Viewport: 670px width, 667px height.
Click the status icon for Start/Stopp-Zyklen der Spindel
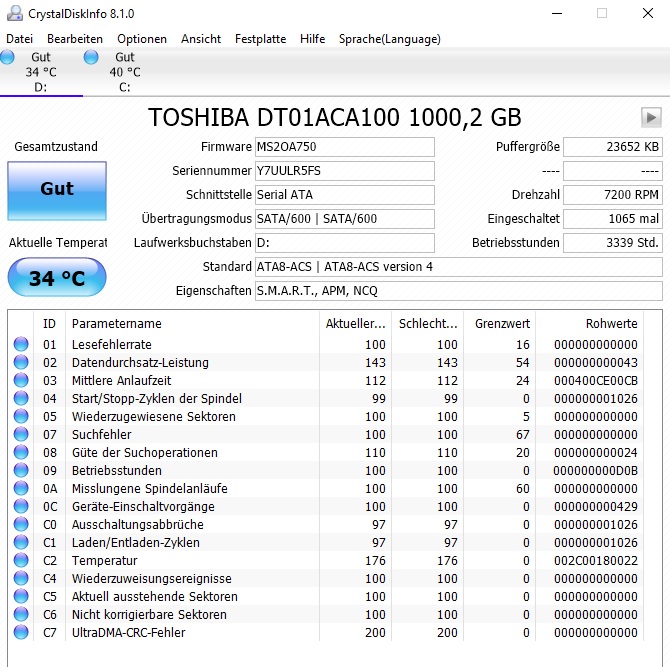point(21,398)
